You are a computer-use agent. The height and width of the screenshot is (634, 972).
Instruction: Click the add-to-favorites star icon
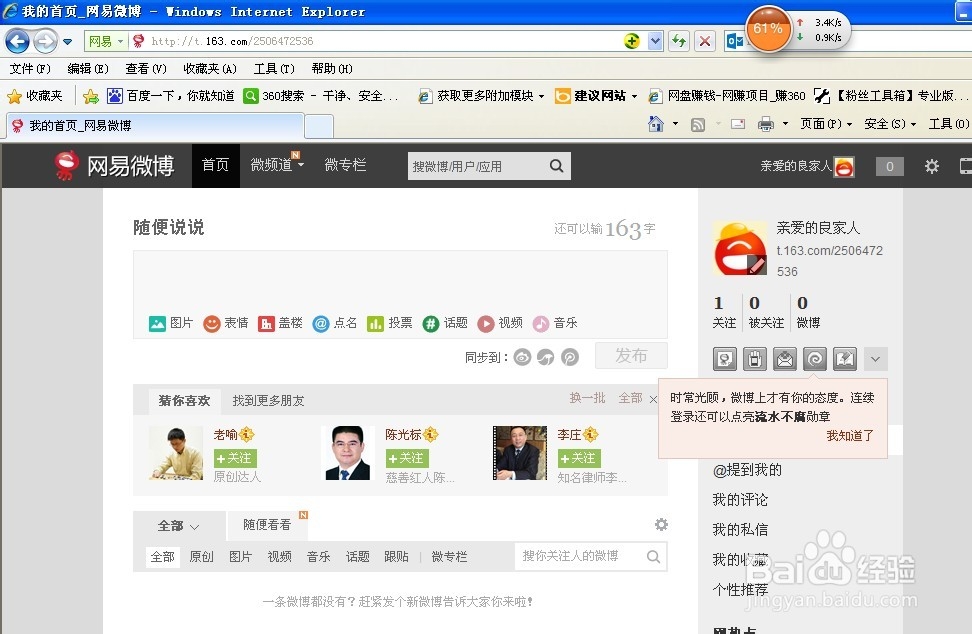(91, 96)
